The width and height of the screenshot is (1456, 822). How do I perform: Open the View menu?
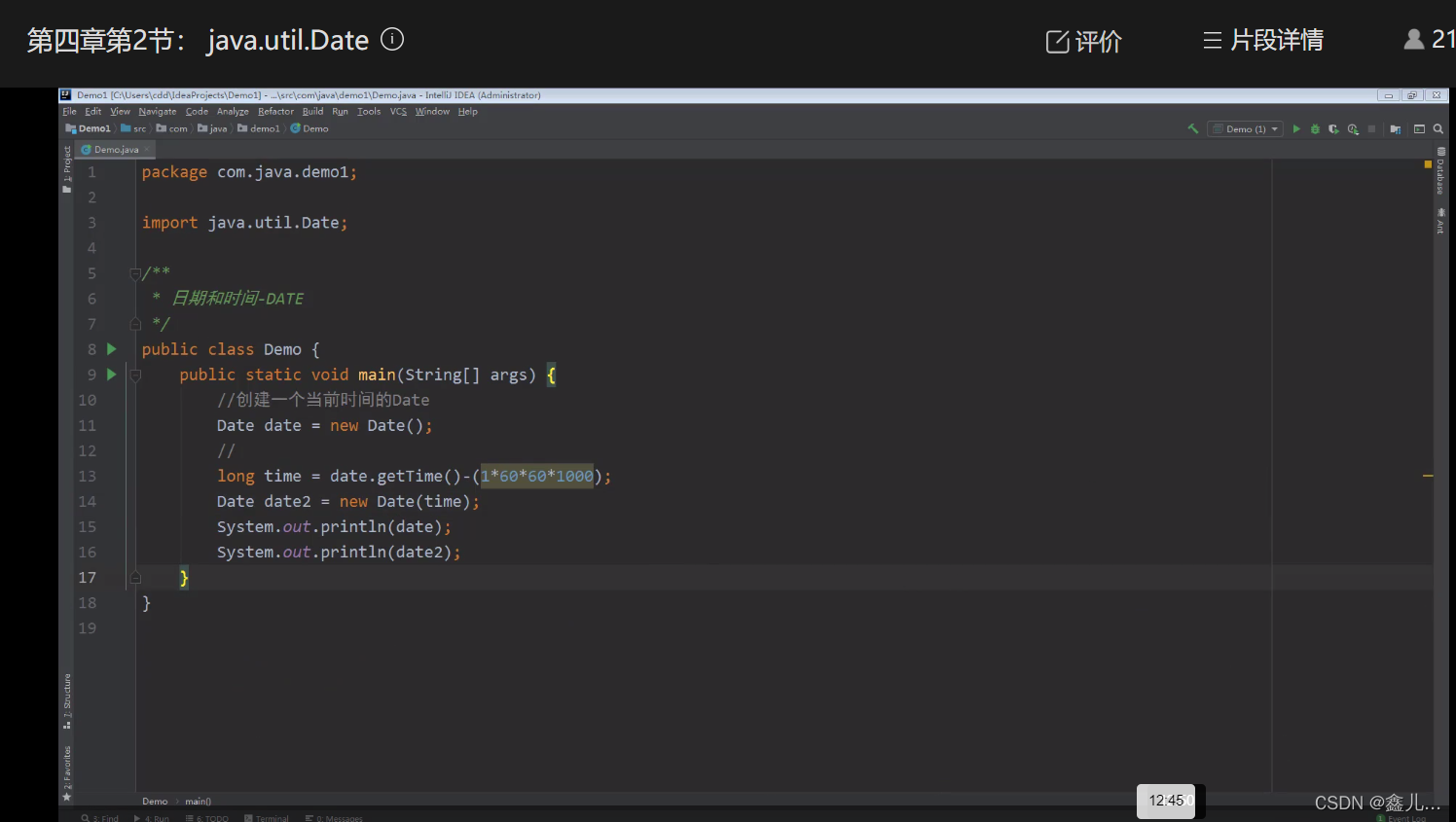(x=120, y=111)
